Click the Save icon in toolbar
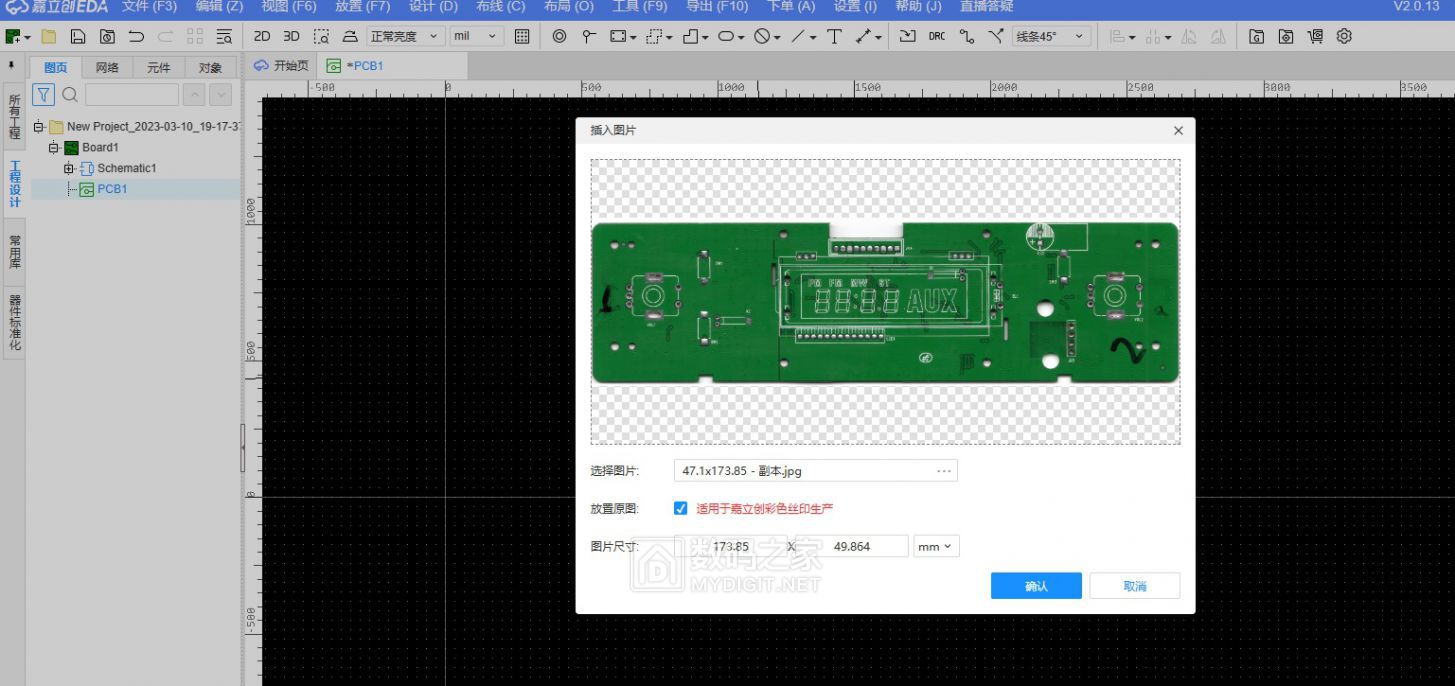 pyautogui.click(x=77, y=36)
